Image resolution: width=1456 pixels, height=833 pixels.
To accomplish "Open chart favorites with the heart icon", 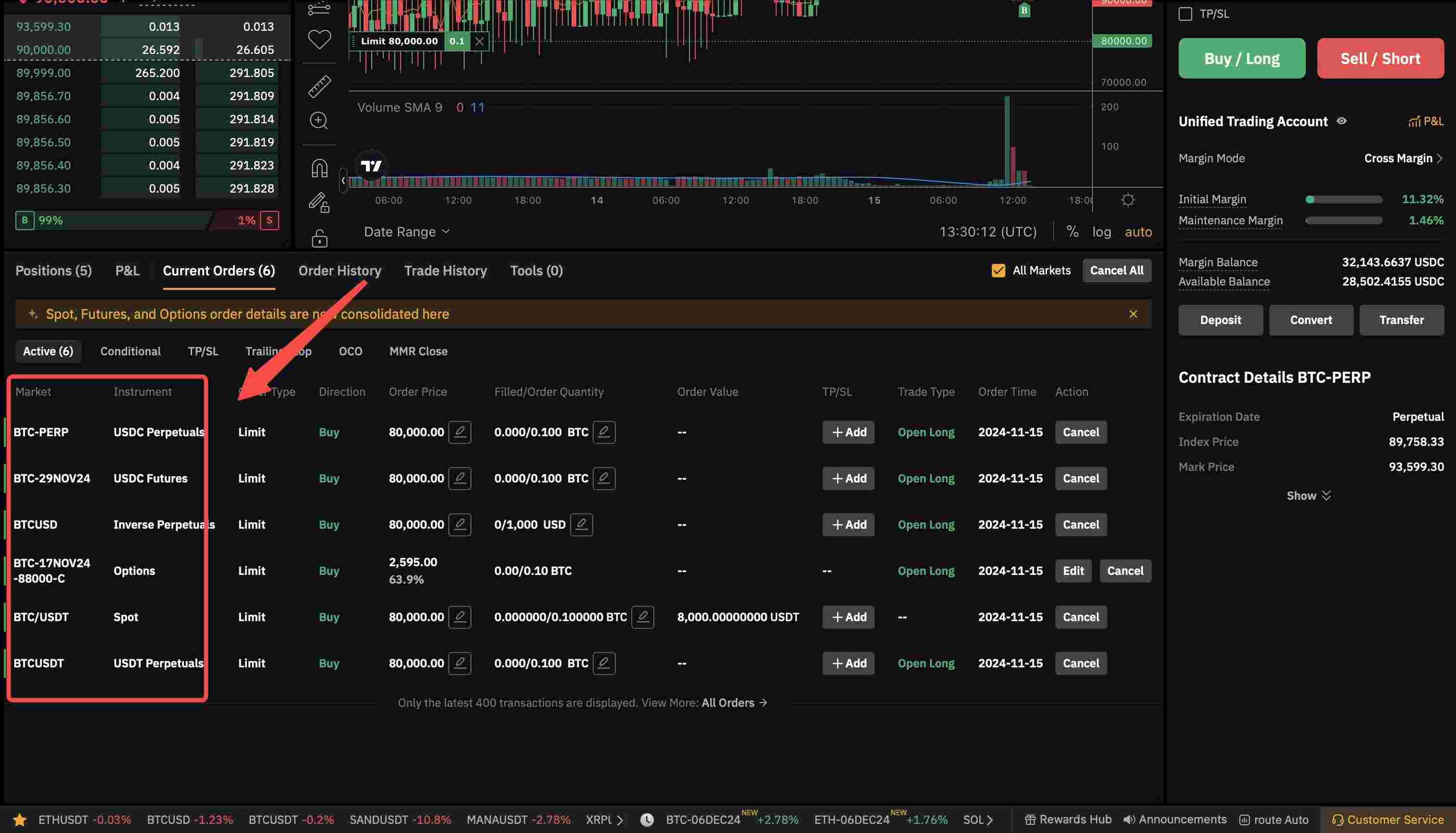I will pos(319,39).
